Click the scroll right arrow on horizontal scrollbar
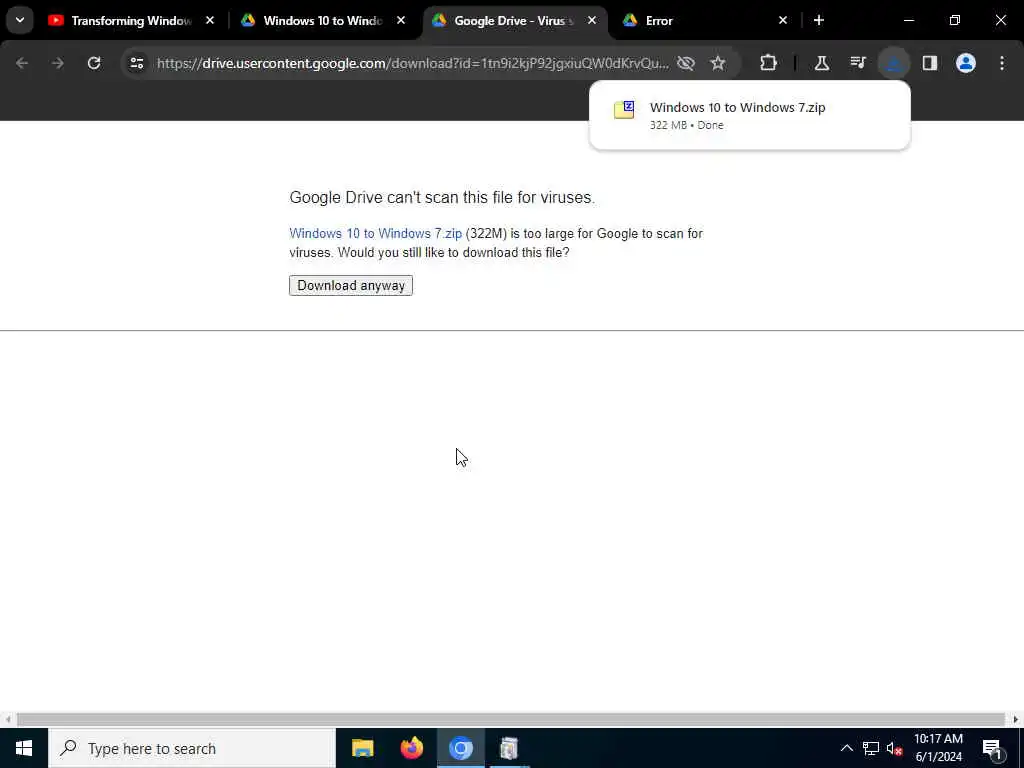The width and height of the screenshot is (1024, 768). (x=1016, y=719)
